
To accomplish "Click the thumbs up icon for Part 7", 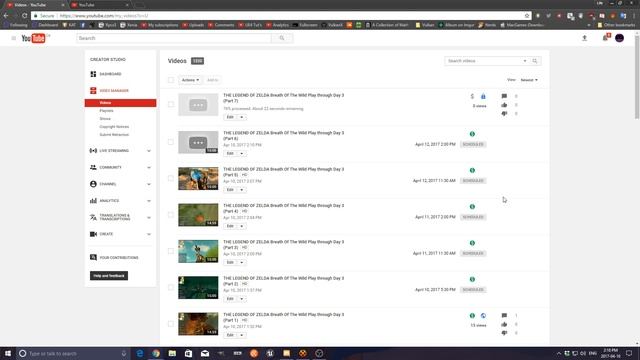I will [x=504, y=105].
